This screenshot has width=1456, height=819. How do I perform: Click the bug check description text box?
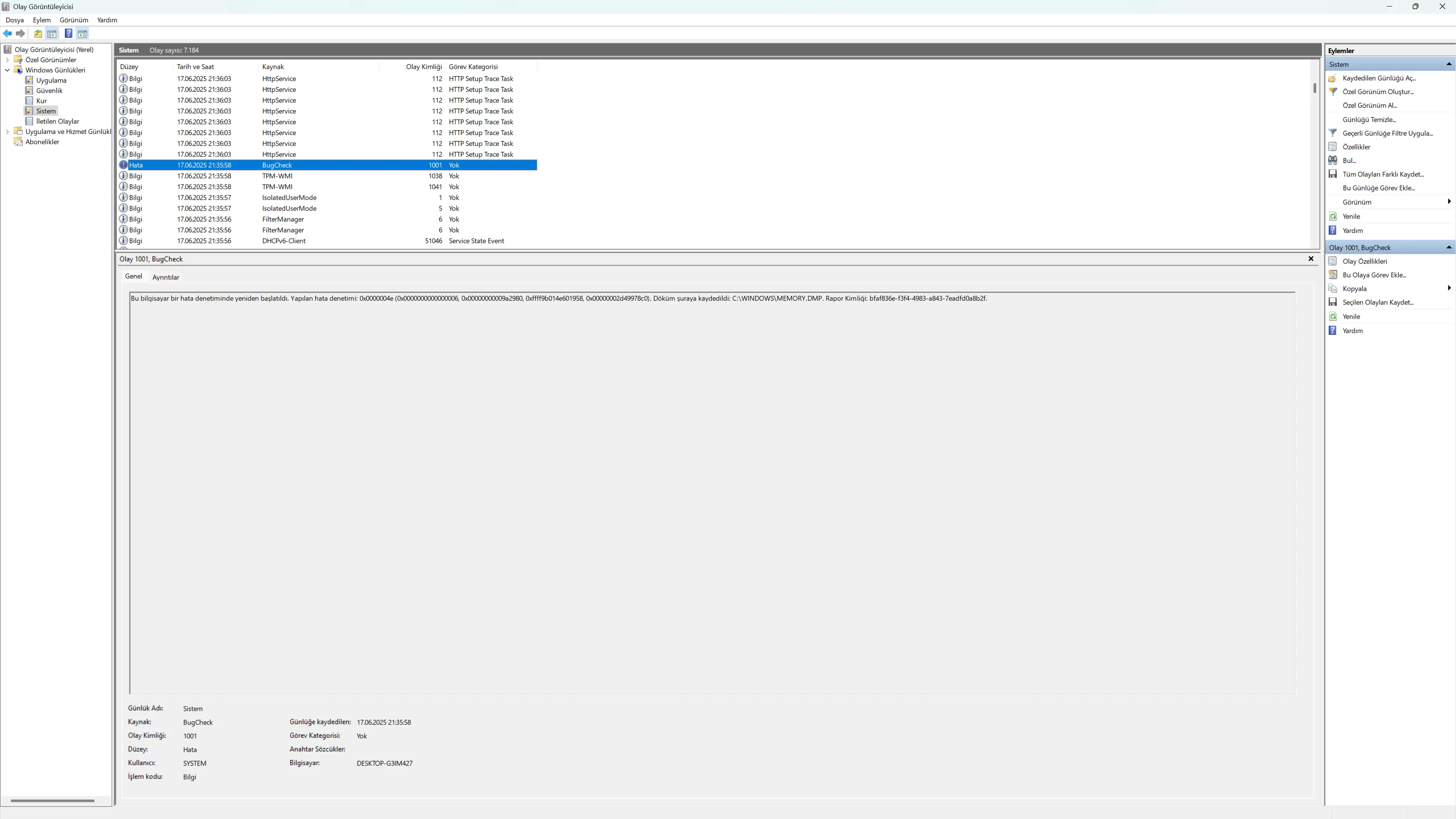[712, 493]
